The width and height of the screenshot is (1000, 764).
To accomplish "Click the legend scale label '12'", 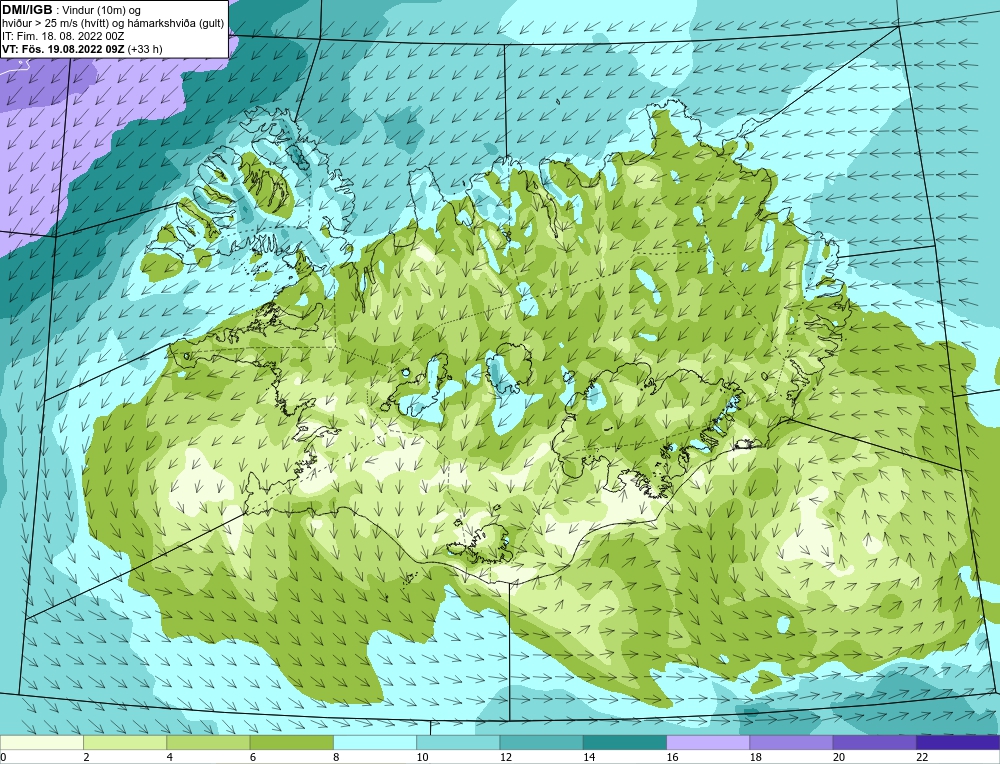I will tap(506, 757).
